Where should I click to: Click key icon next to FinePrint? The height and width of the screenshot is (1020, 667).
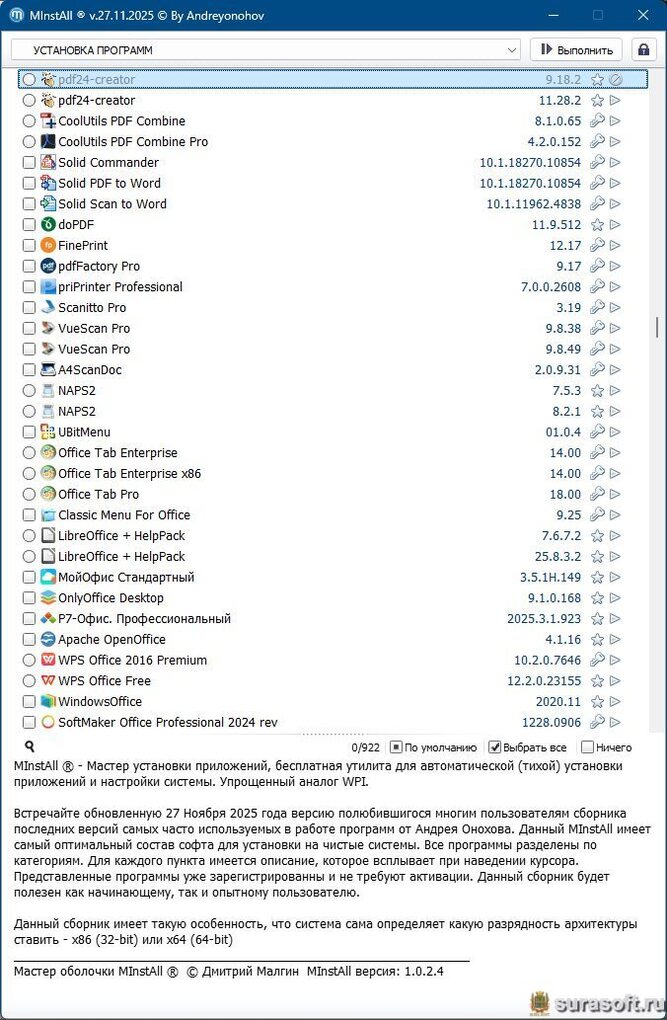pos(598,246)
